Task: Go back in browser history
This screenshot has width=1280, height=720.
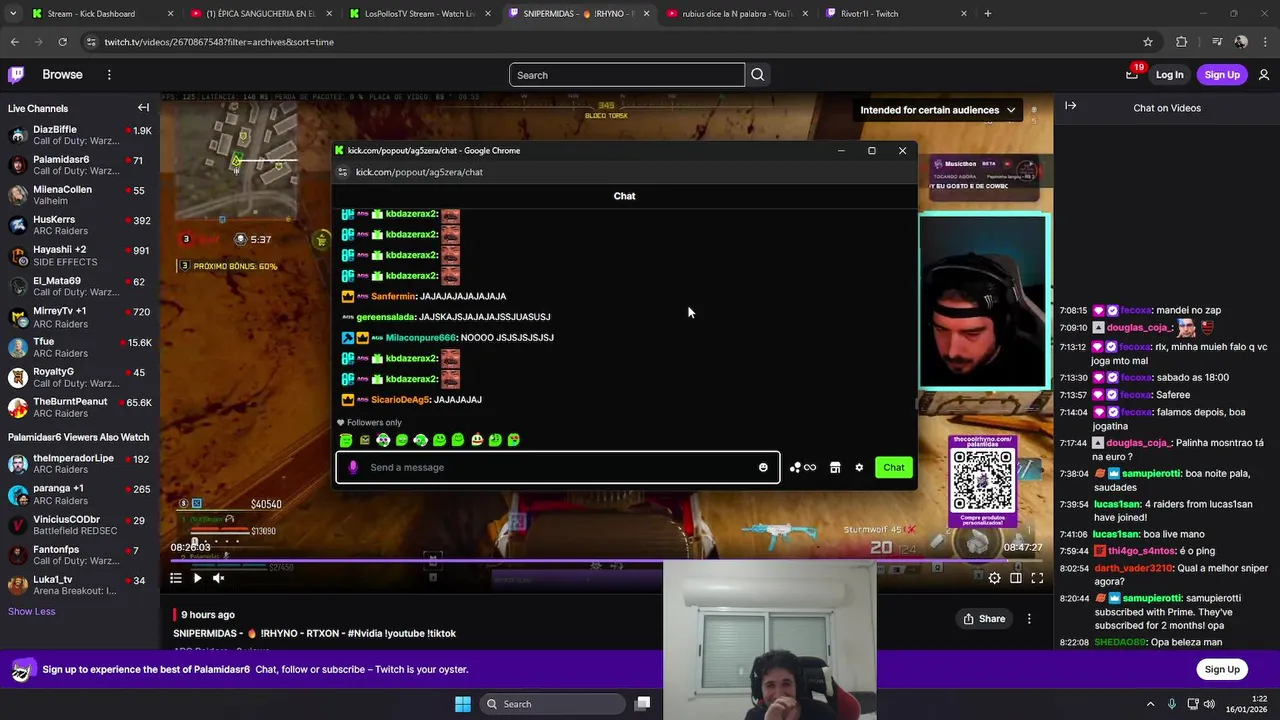Action: [15, 42]
